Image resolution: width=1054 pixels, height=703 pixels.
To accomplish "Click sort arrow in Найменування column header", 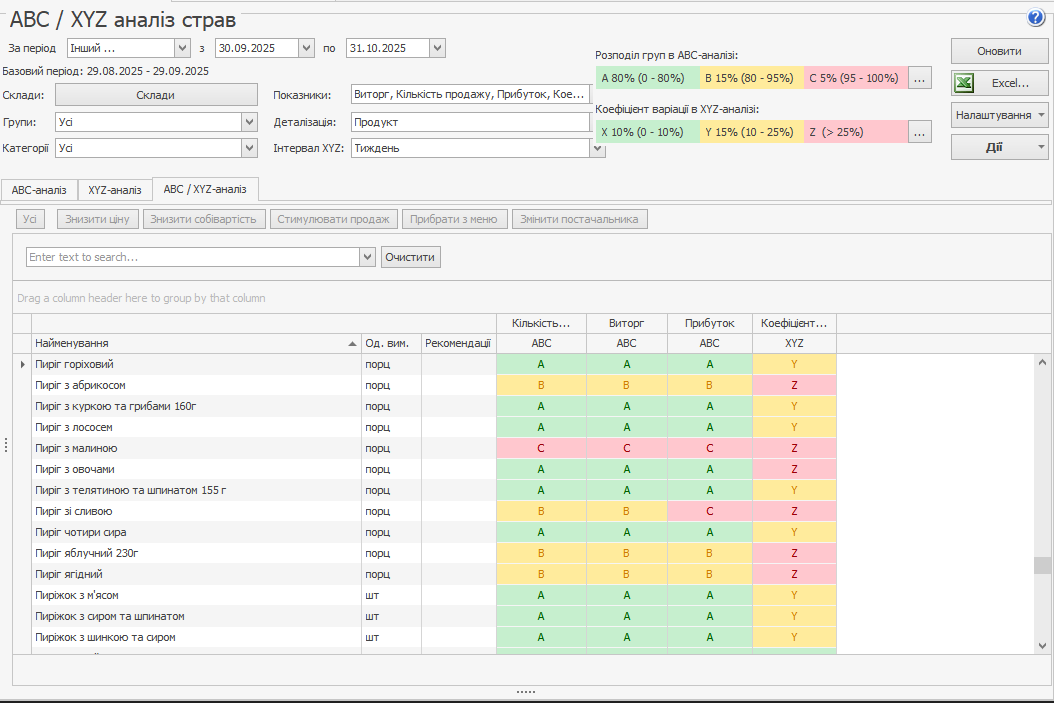I will 352,343.
